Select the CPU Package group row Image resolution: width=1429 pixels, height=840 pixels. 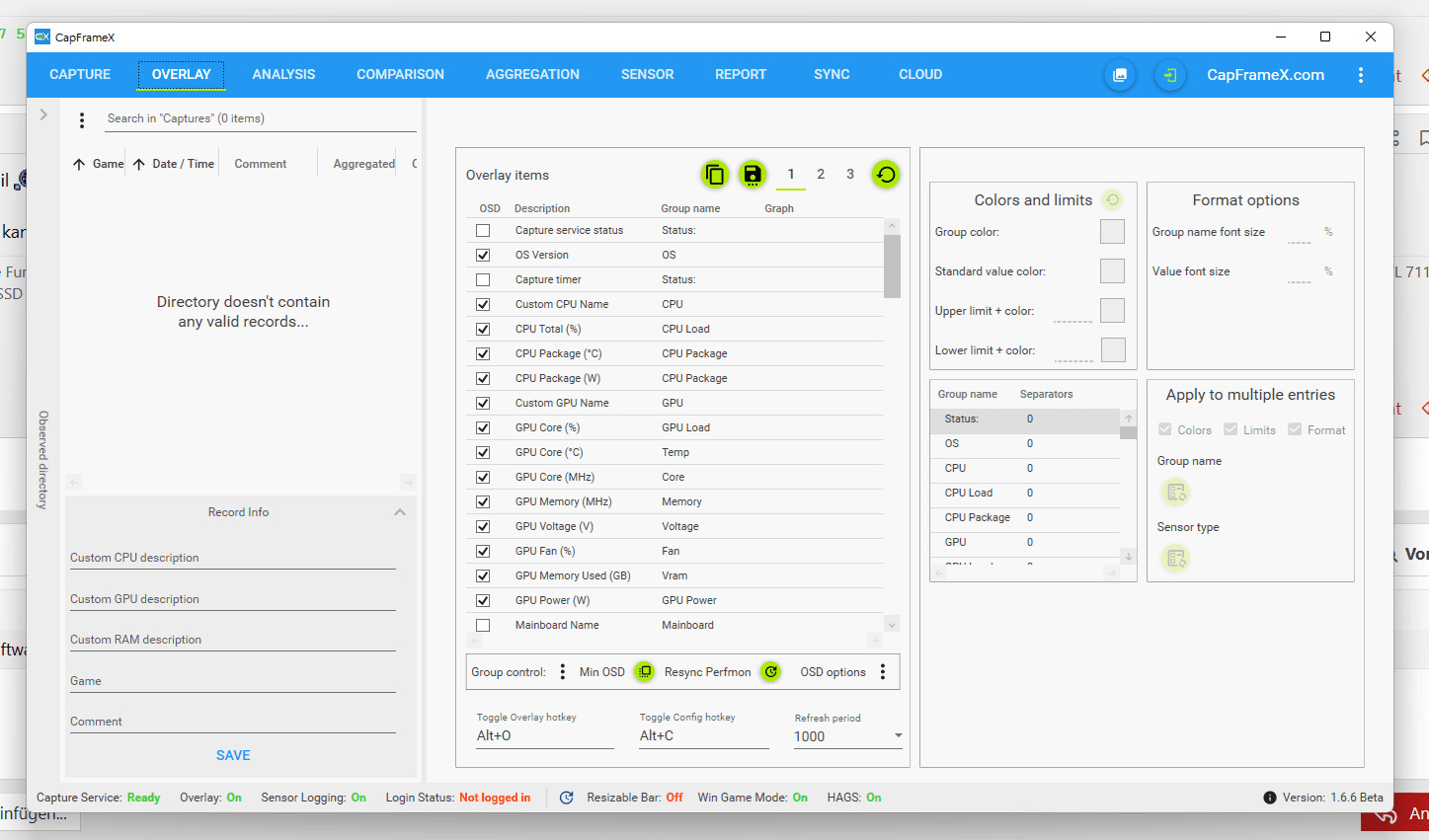[1025, 517]
